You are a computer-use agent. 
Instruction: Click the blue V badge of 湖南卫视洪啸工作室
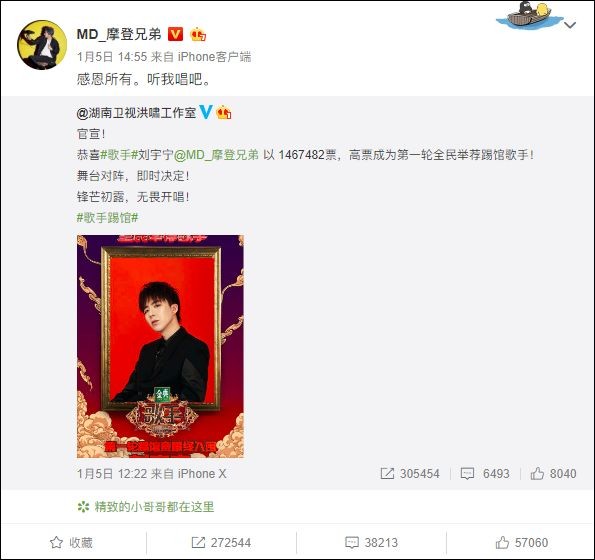click(206, 112)
